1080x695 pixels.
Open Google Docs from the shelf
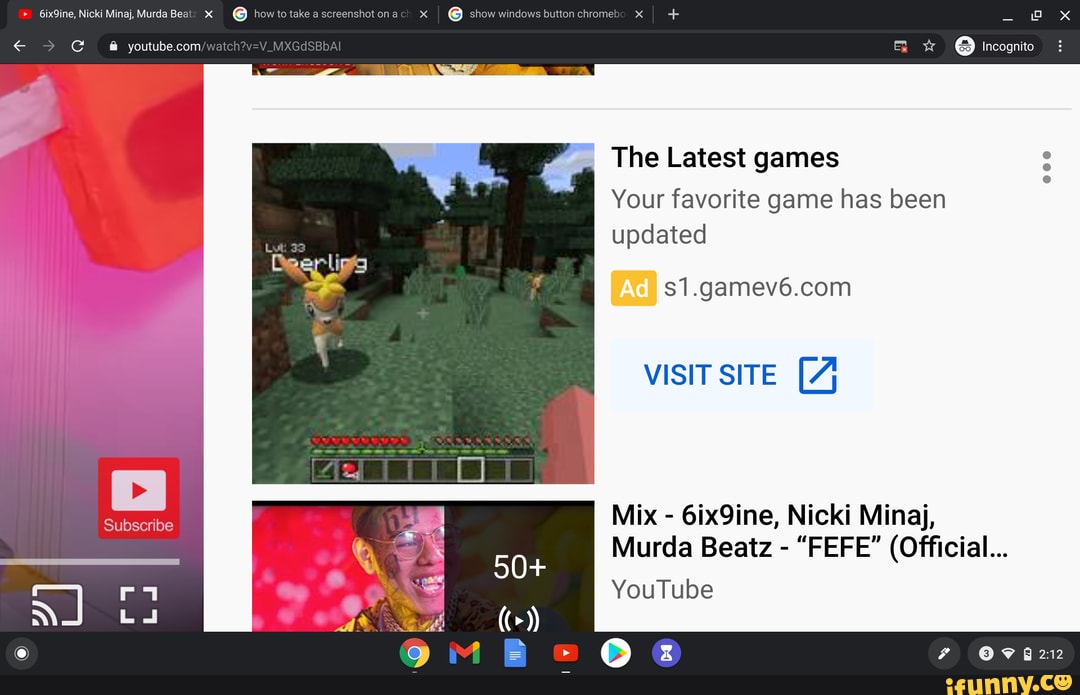pyautogui.click(x=515, y=653)
